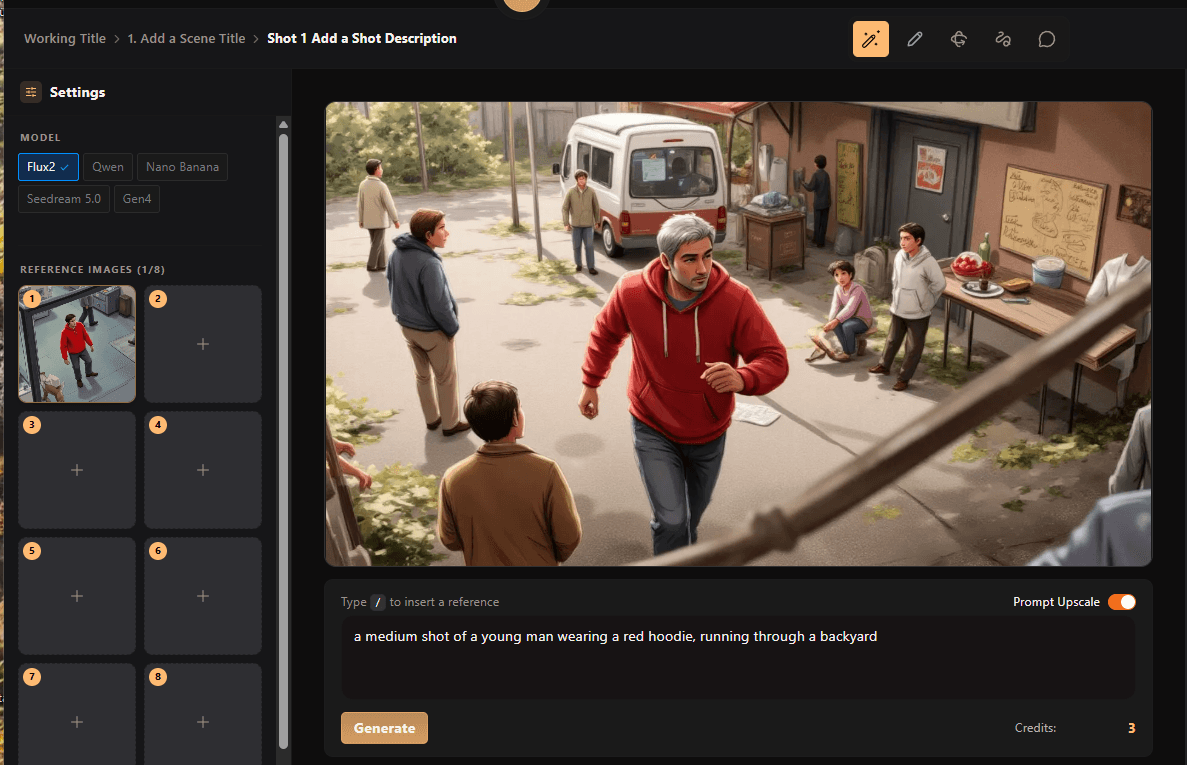The width and height of the screenshot is (1187, 765).
Task: Select Nano Banana as the model
Action: click(x=182, y=167)
